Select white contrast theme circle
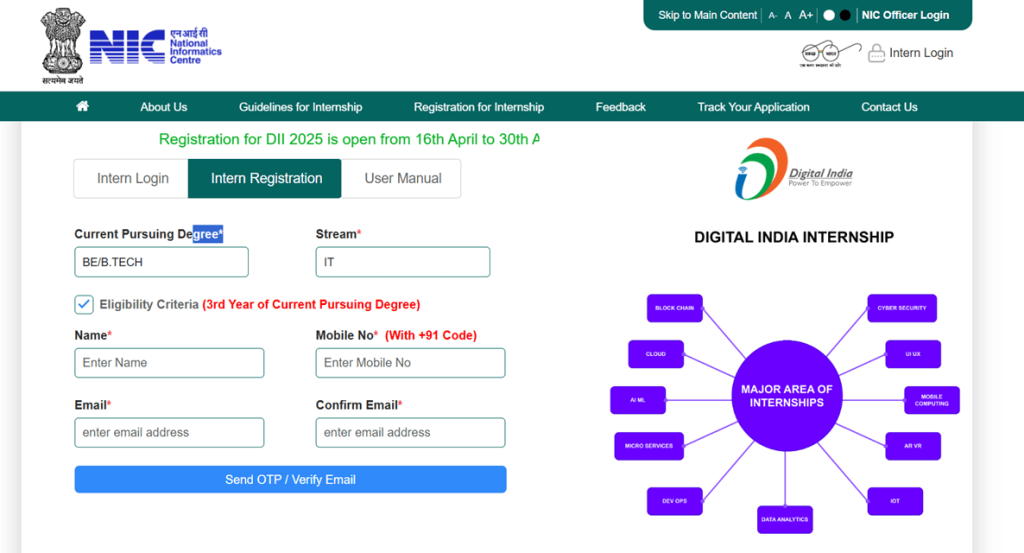The width and height of the screenshot is (1024, 553). point(829,15)
